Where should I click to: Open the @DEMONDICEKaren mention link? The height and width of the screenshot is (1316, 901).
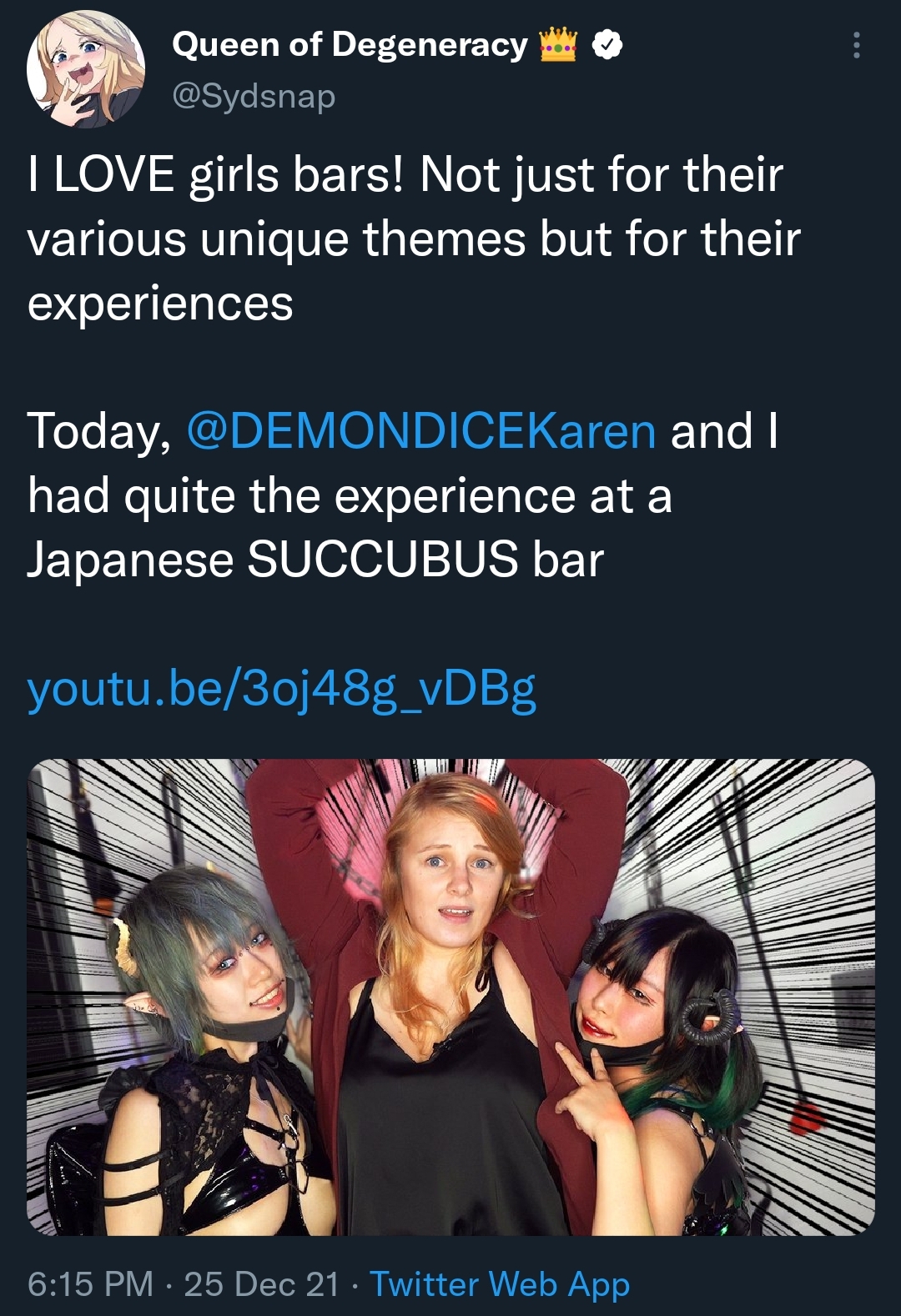tap(421, 431)
